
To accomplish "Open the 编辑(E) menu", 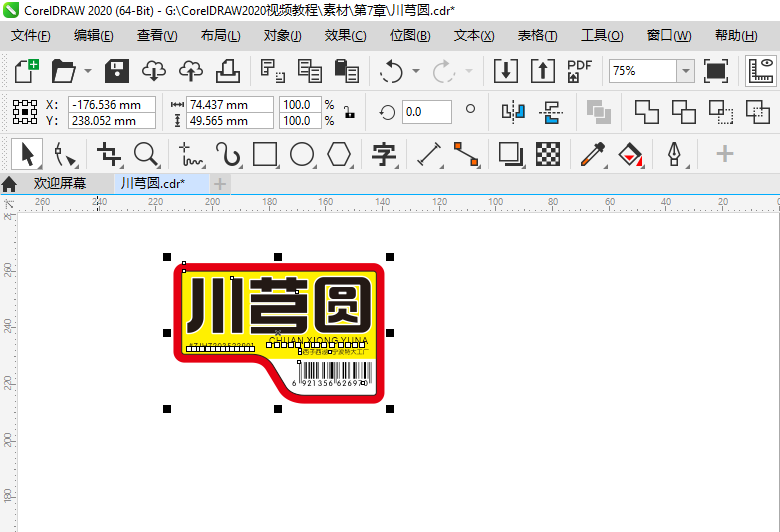I will [x=94, y=36].
